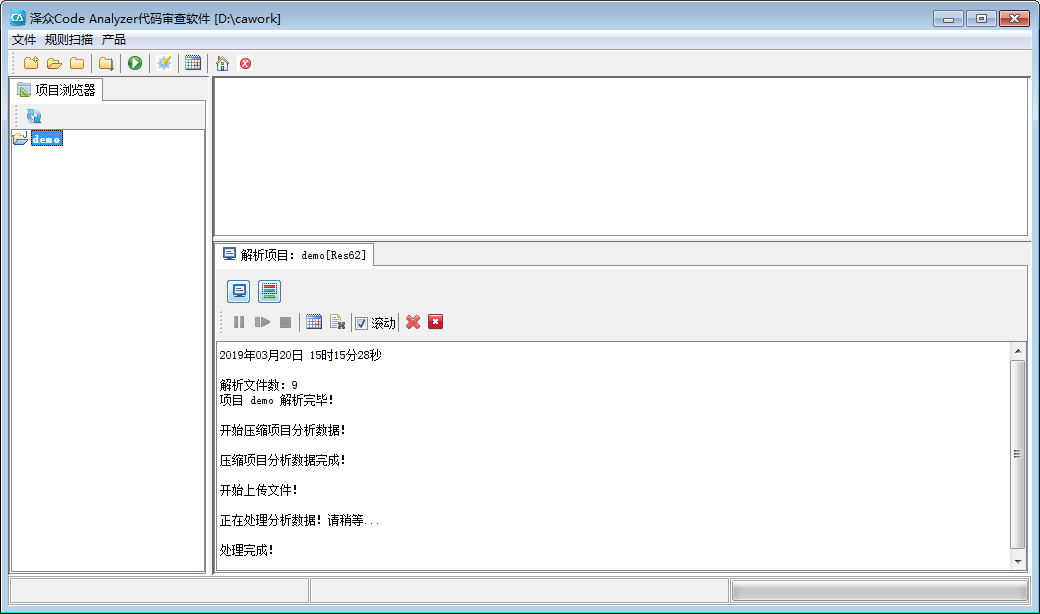Viewport: 1040px width, 614px height.
Task: Click the document with X icon
Action: click(337, 322)
